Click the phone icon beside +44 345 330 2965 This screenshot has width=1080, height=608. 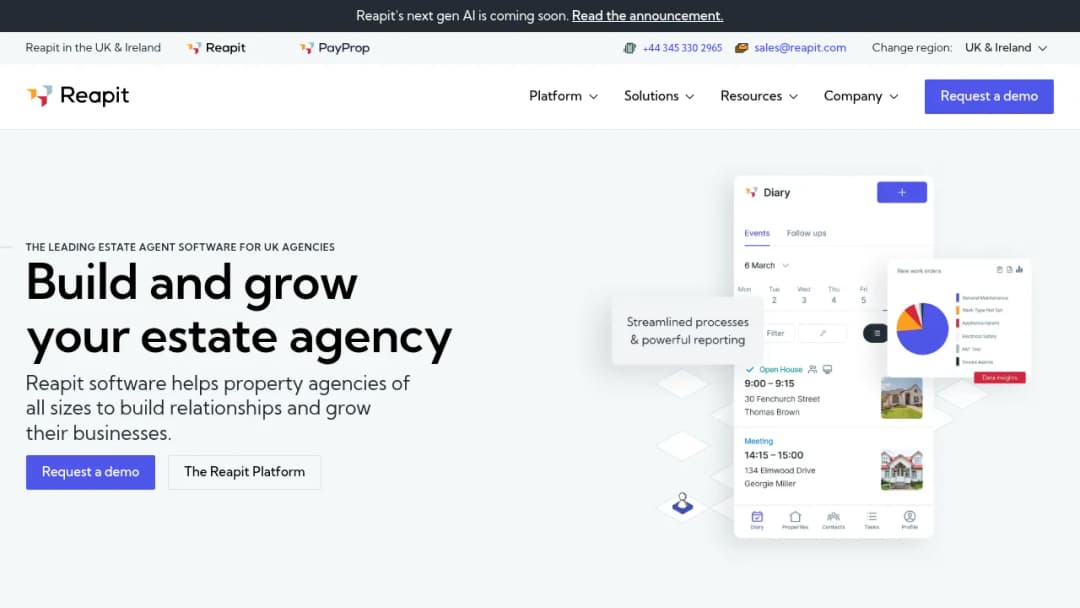coord(630,48)
